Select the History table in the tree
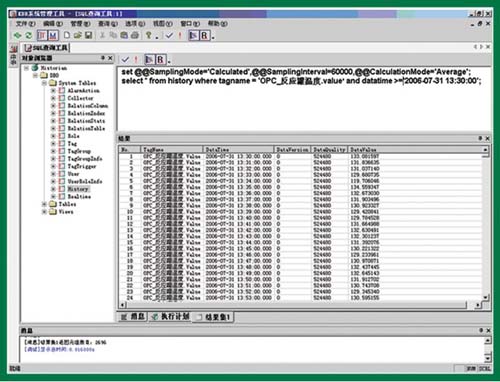This screenshot has width=500, height=382. pyautogui.click(x=78, y=189)
